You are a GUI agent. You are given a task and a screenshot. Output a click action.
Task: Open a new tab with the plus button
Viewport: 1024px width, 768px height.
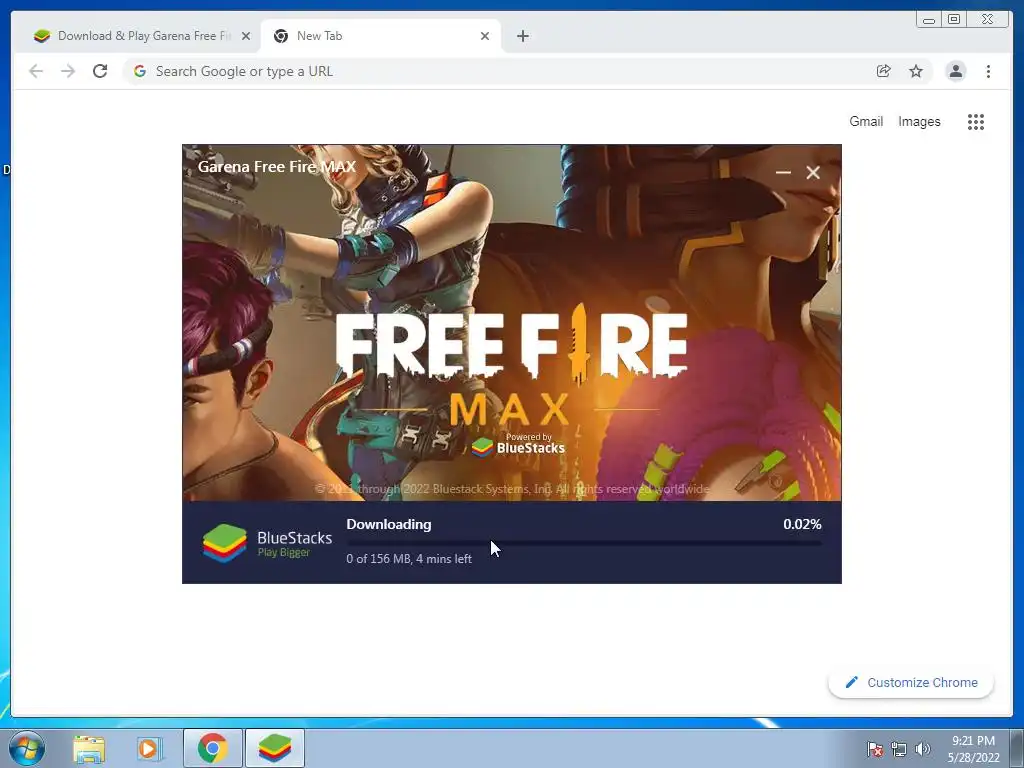pyautogui.click(x=522, y=36)
